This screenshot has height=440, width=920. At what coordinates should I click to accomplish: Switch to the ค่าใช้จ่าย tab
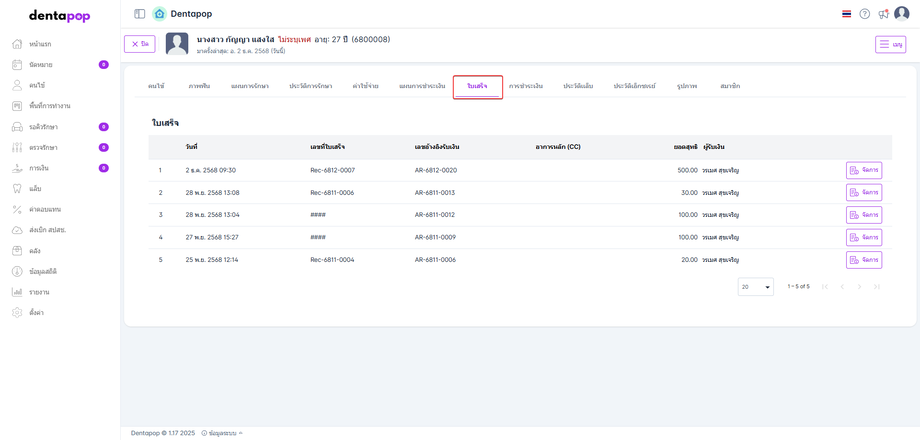point(365,86)
